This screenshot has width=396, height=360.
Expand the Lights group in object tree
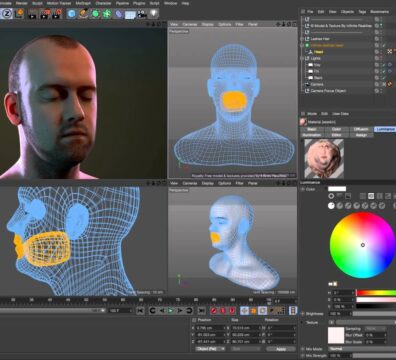[x=303, y=58]
